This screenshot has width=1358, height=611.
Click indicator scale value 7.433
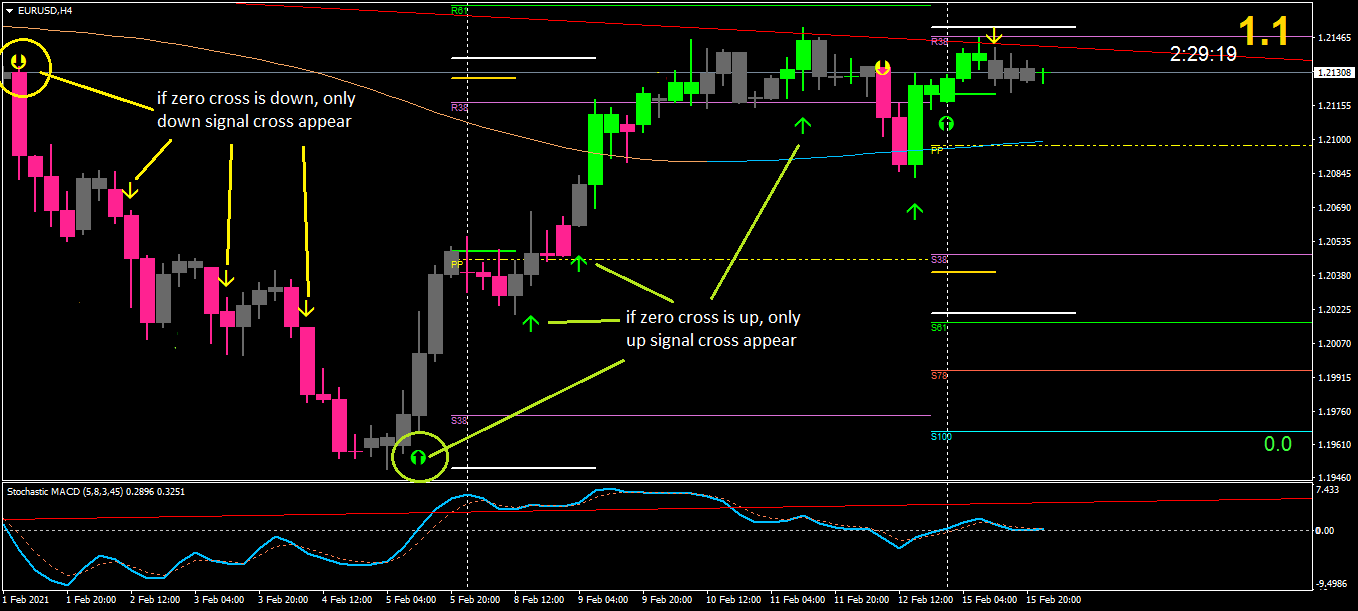pyautogui.click(x=1329, y=490)
